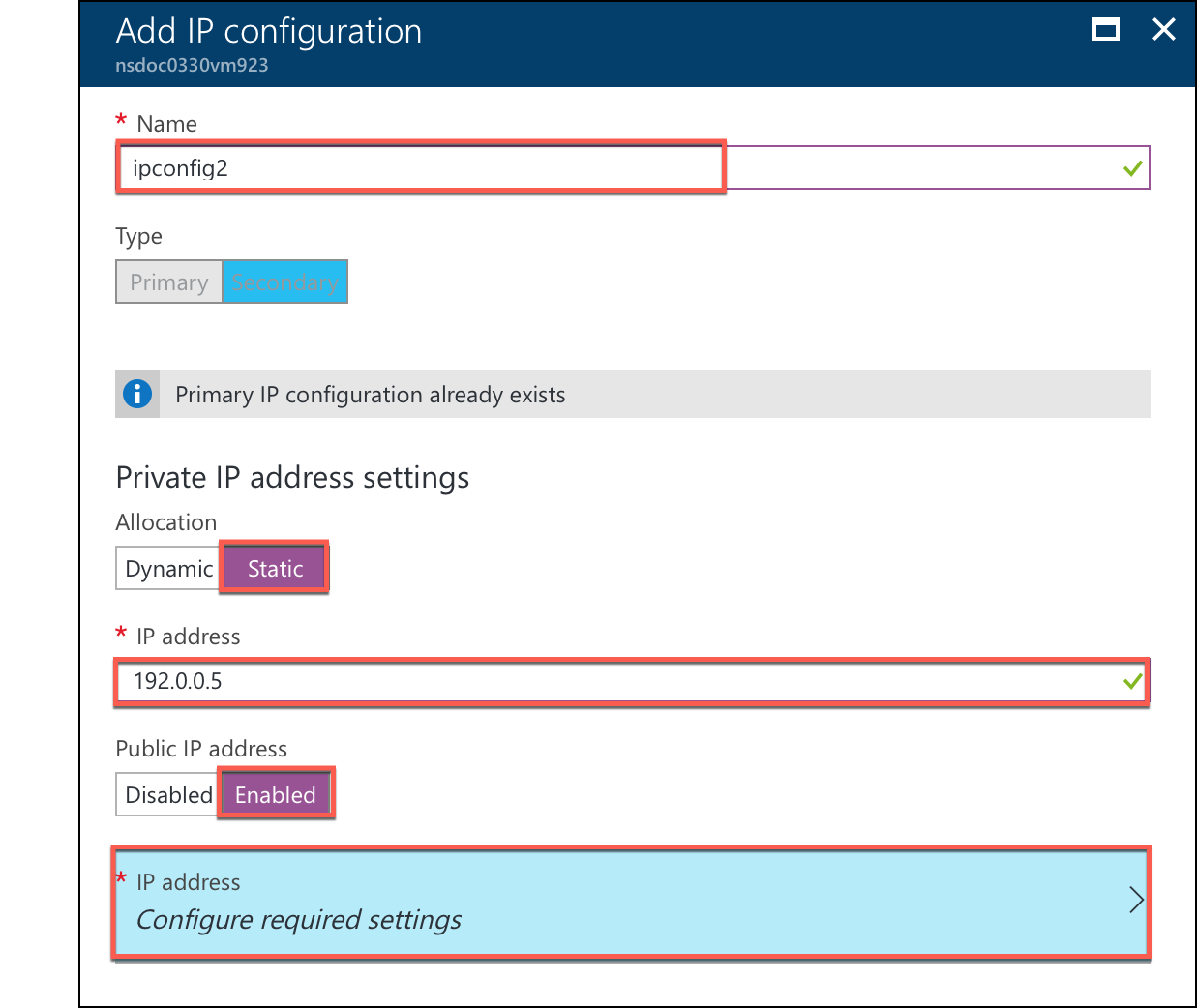This screenshot has width=1197, height=1008.
Task: Click the 'Type' label
Action: [139, 237]
